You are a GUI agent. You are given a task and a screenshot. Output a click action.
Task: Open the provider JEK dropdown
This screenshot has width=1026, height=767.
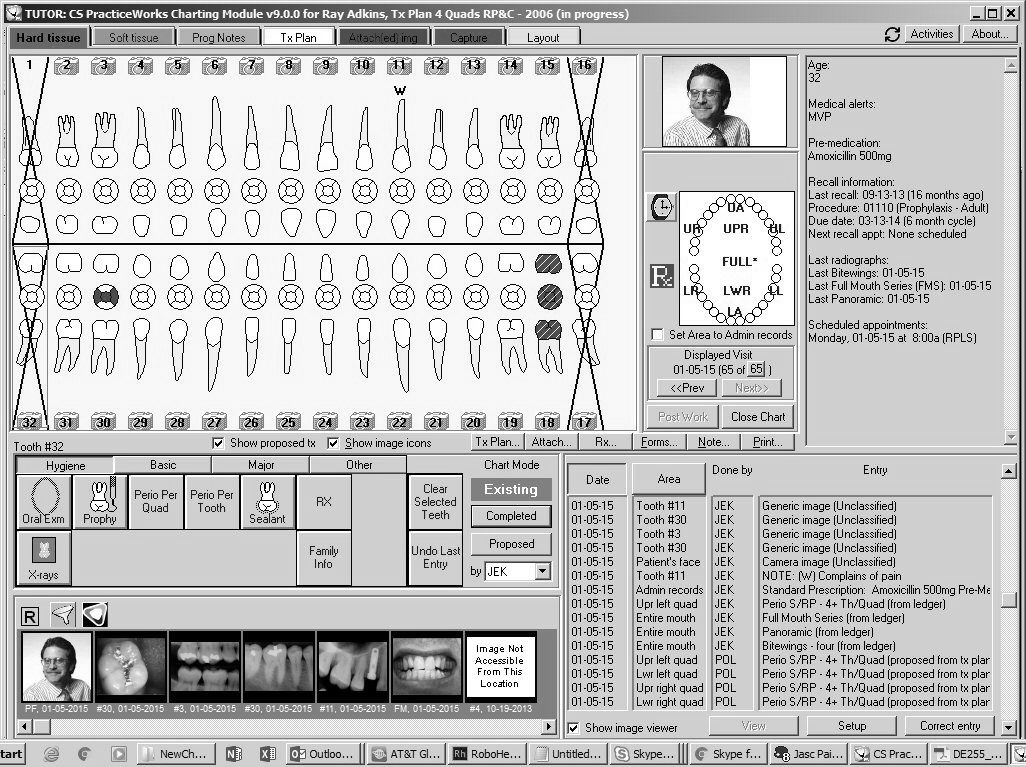click(542, 572)
